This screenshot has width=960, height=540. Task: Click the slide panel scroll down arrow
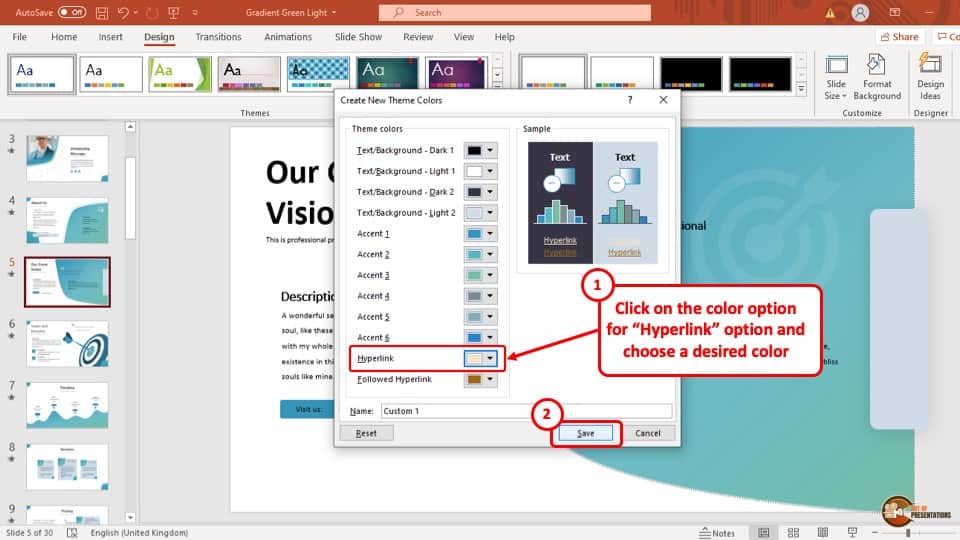tap(130, 518)
